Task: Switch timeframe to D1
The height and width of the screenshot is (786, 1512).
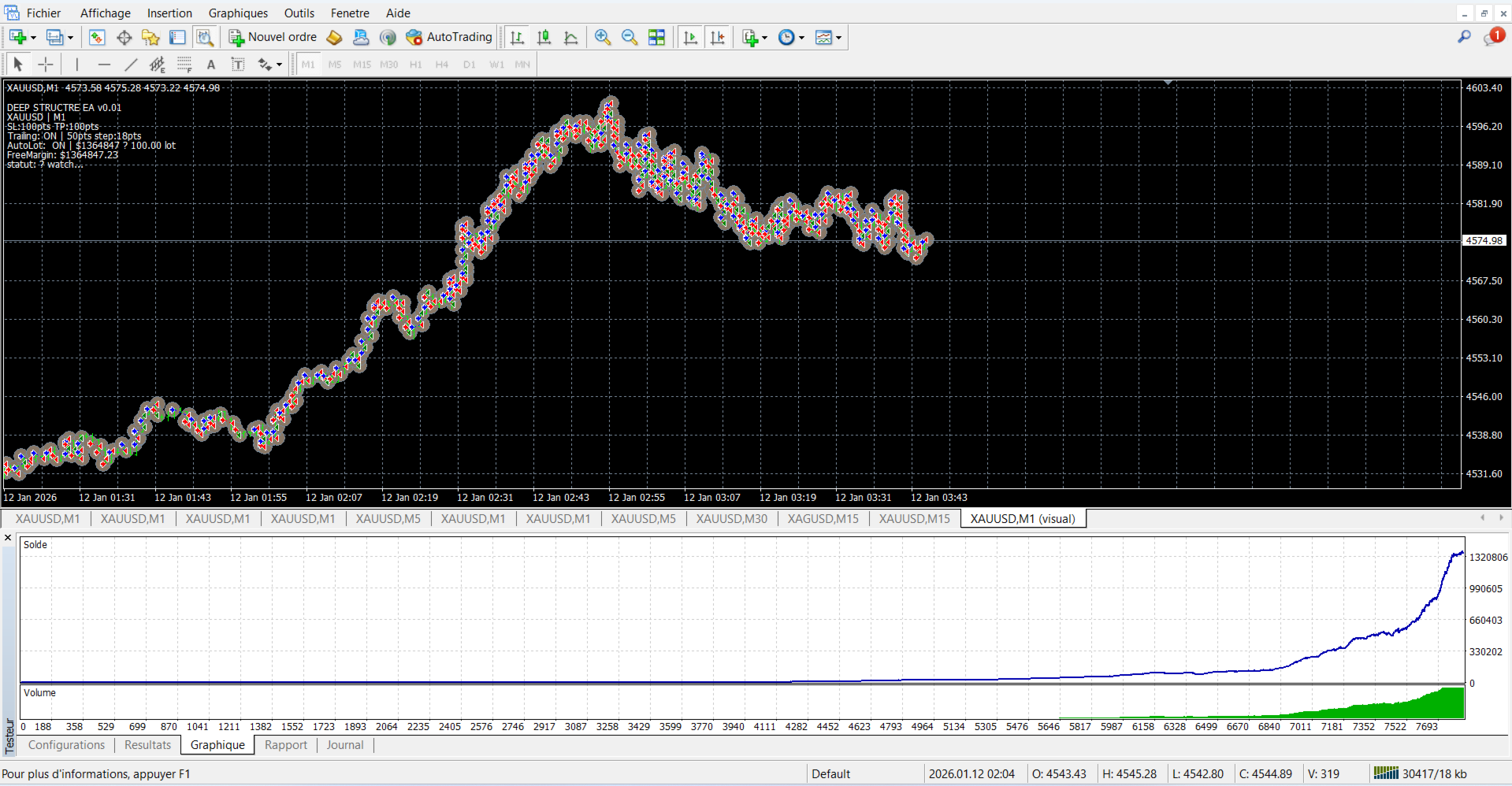Action: 470,65
